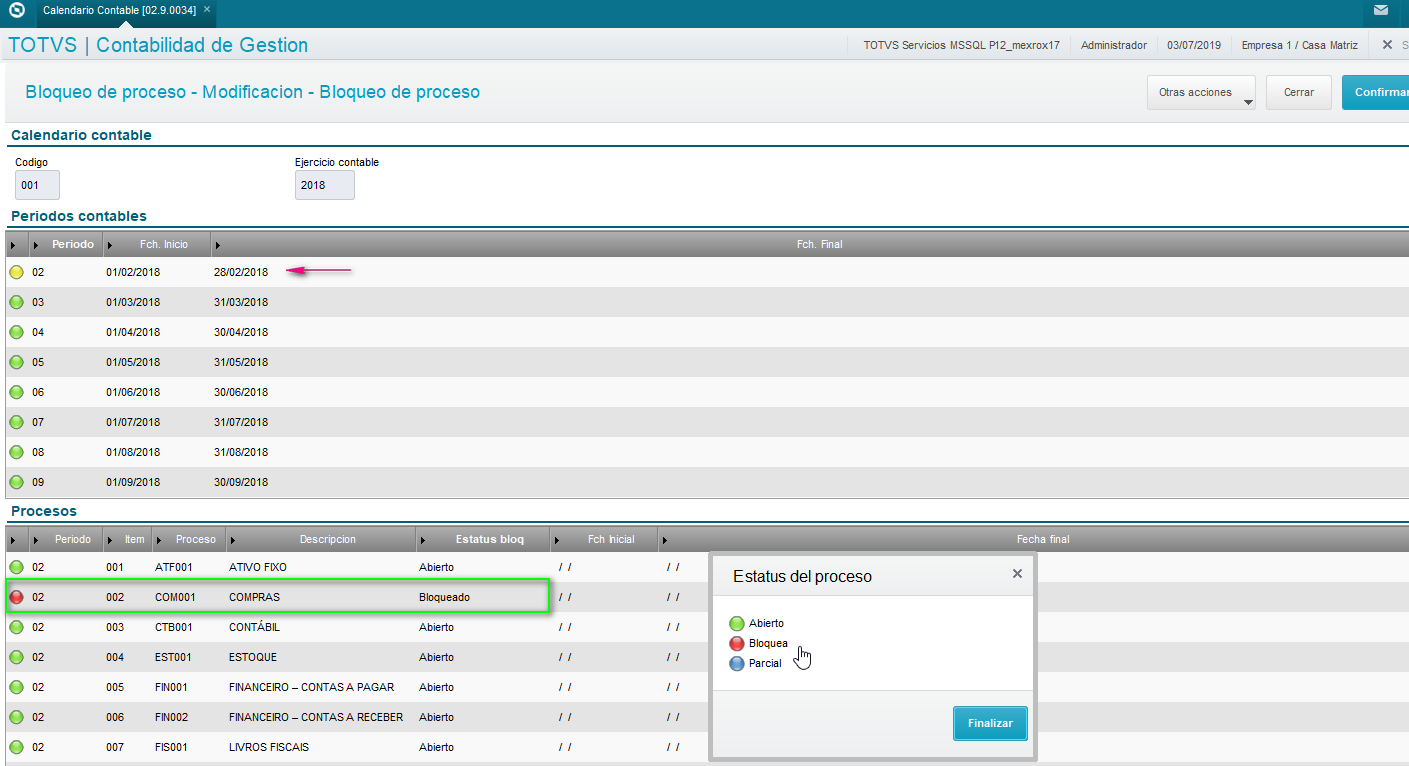Screen dimensions: 1409x766
Task: Click blue Parcial legend icon
Action: (x=737, y=664)
